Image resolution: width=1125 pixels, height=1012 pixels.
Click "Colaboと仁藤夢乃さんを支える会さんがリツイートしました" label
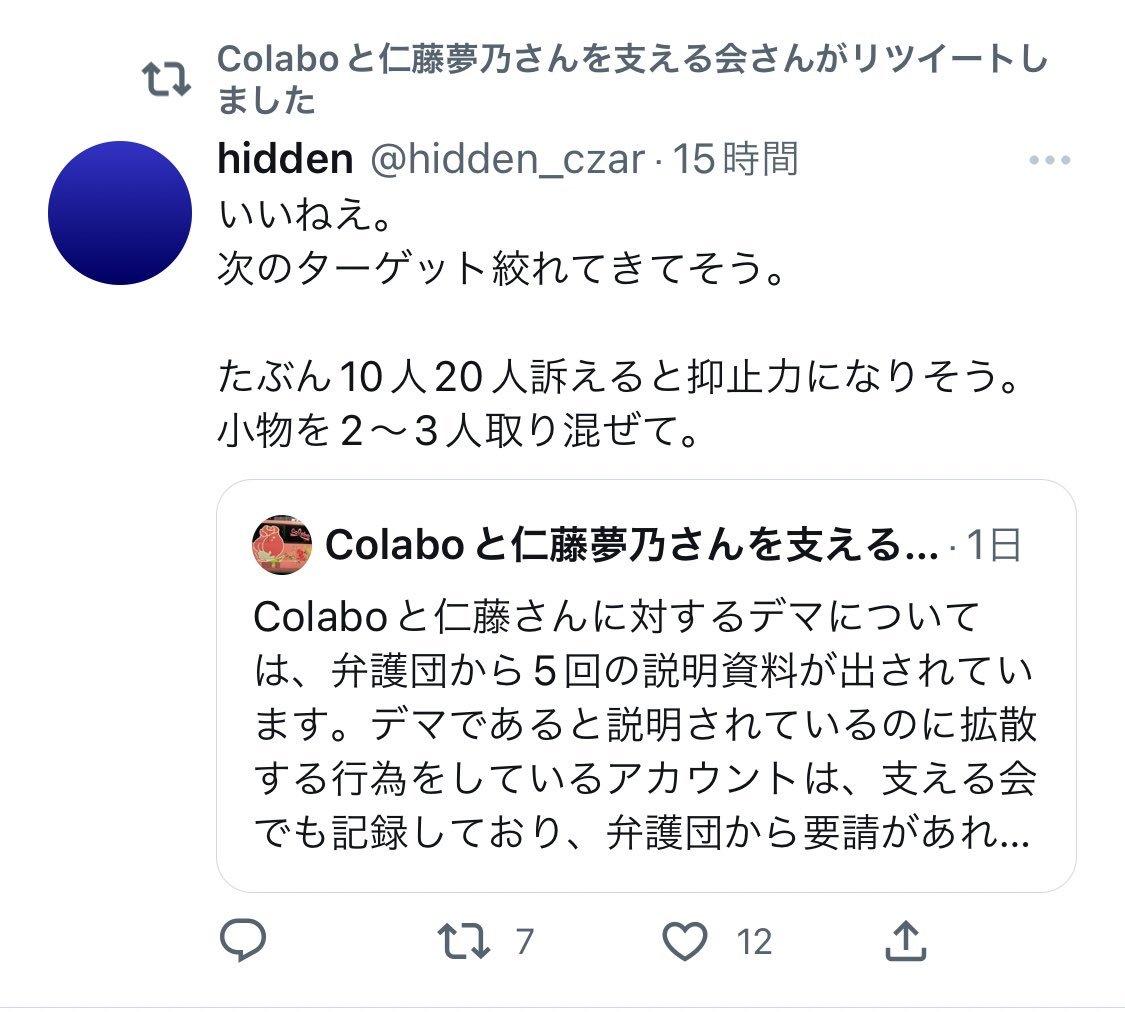(632, 79)
